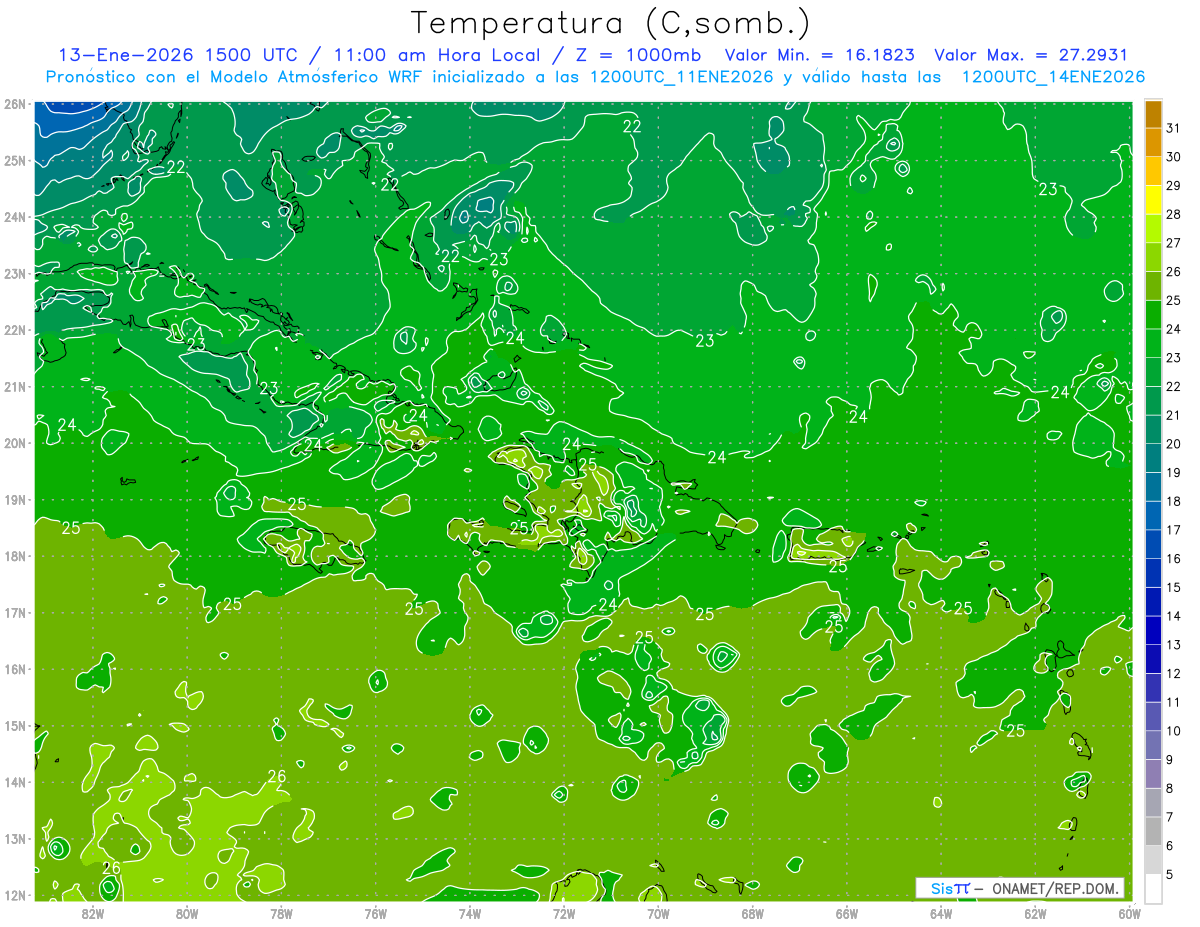The height and width of the screenshot is (927, 1200).
Task: Click the 15N latitude axis label
Action: coord(14,725)
